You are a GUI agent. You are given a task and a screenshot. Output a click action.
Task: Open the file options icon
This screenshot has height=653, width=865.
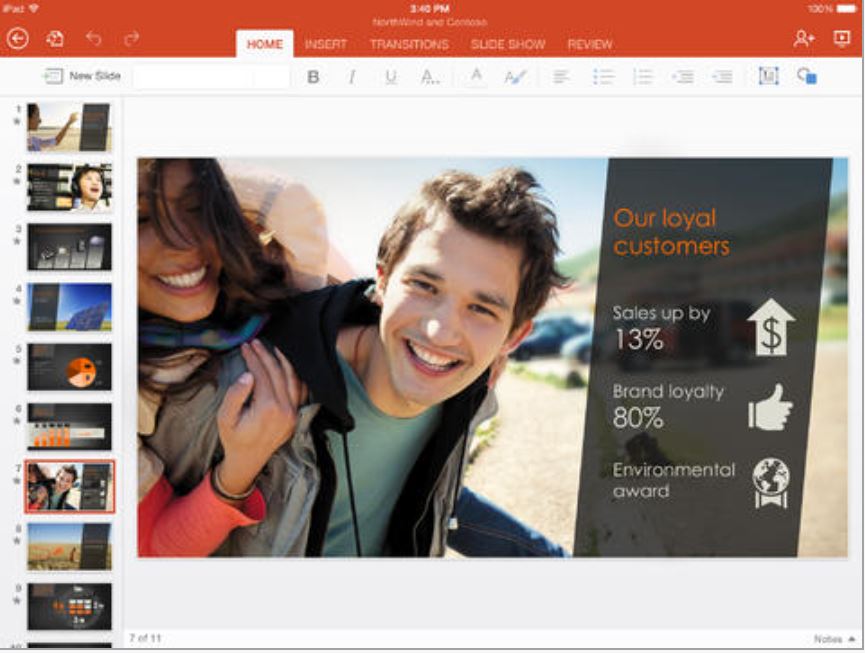tap(55, 39)
